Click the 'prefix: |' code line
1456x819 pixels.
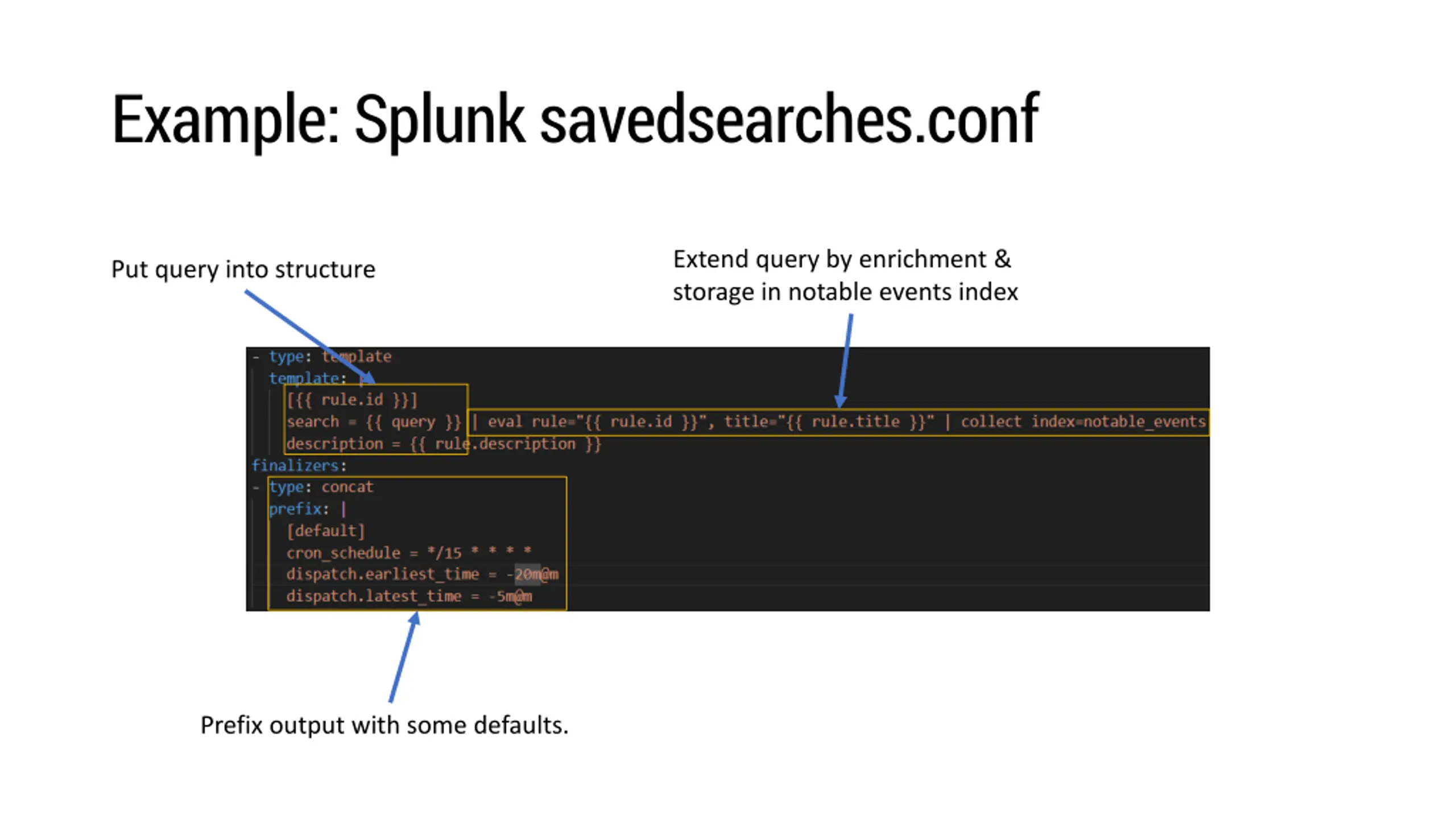(308, 509)
